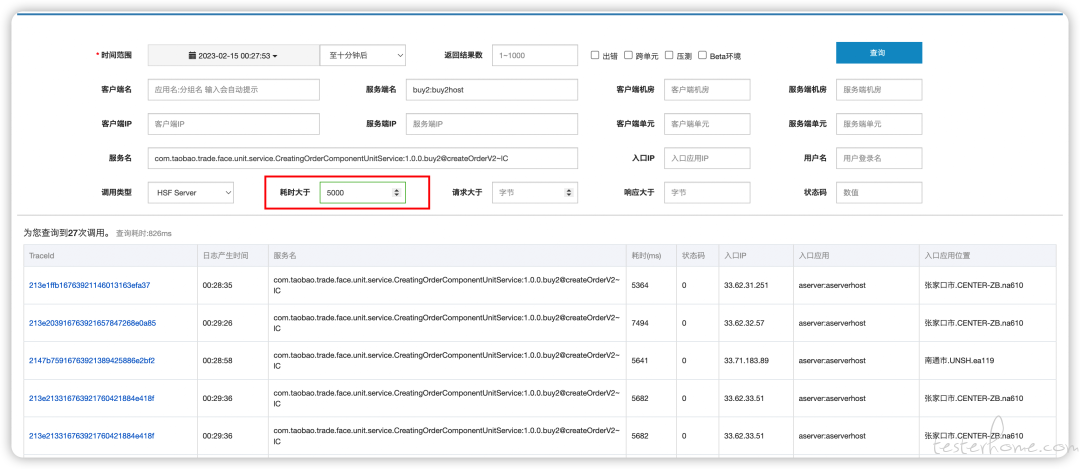Click the 返回结果数 input field

pyautogui.click(x=534, y=56)
